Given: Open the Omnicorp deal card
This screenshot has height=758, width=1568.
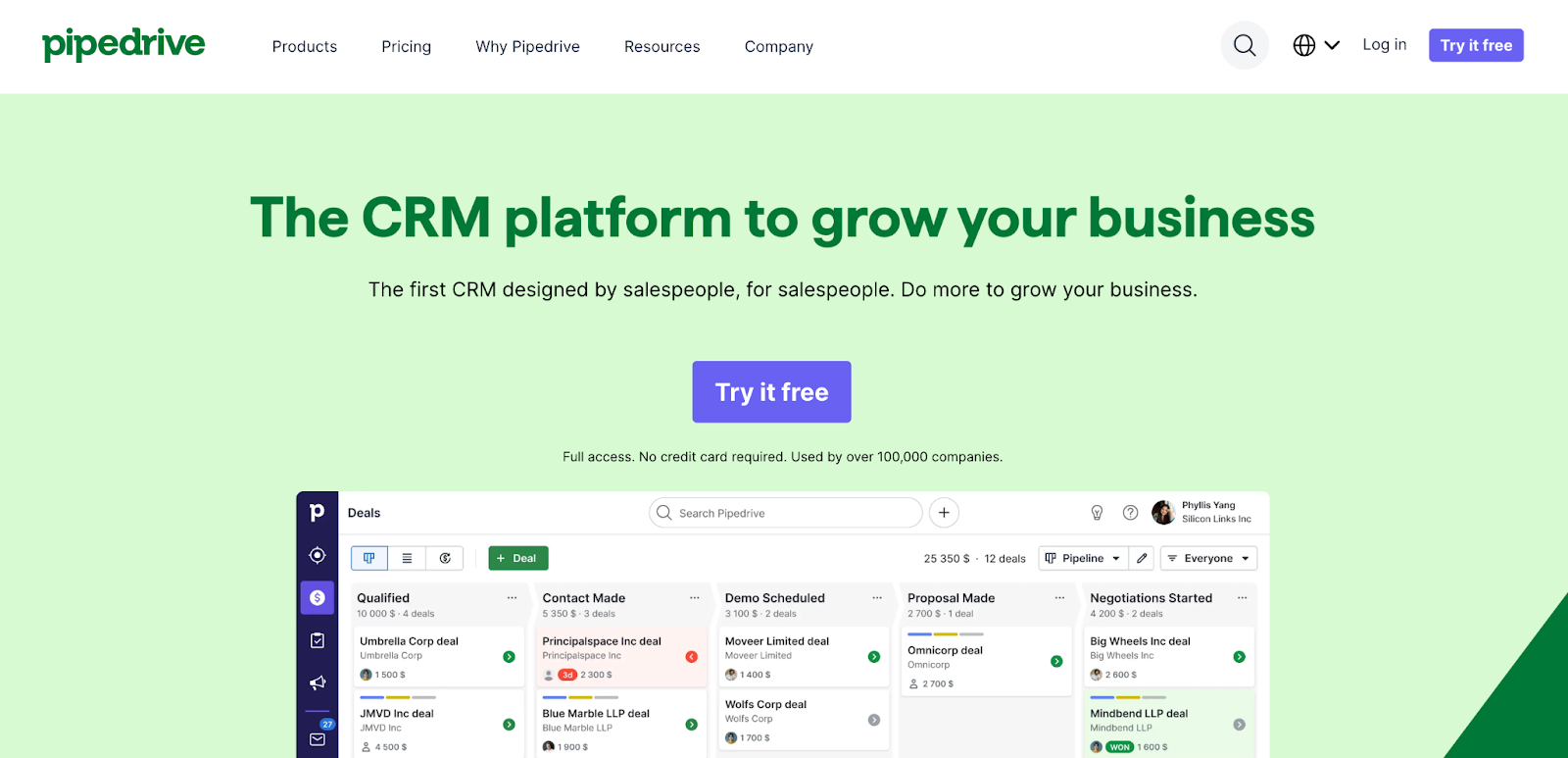Looking at the screenshot, I should pyautogui.click(x=986, y=662).
